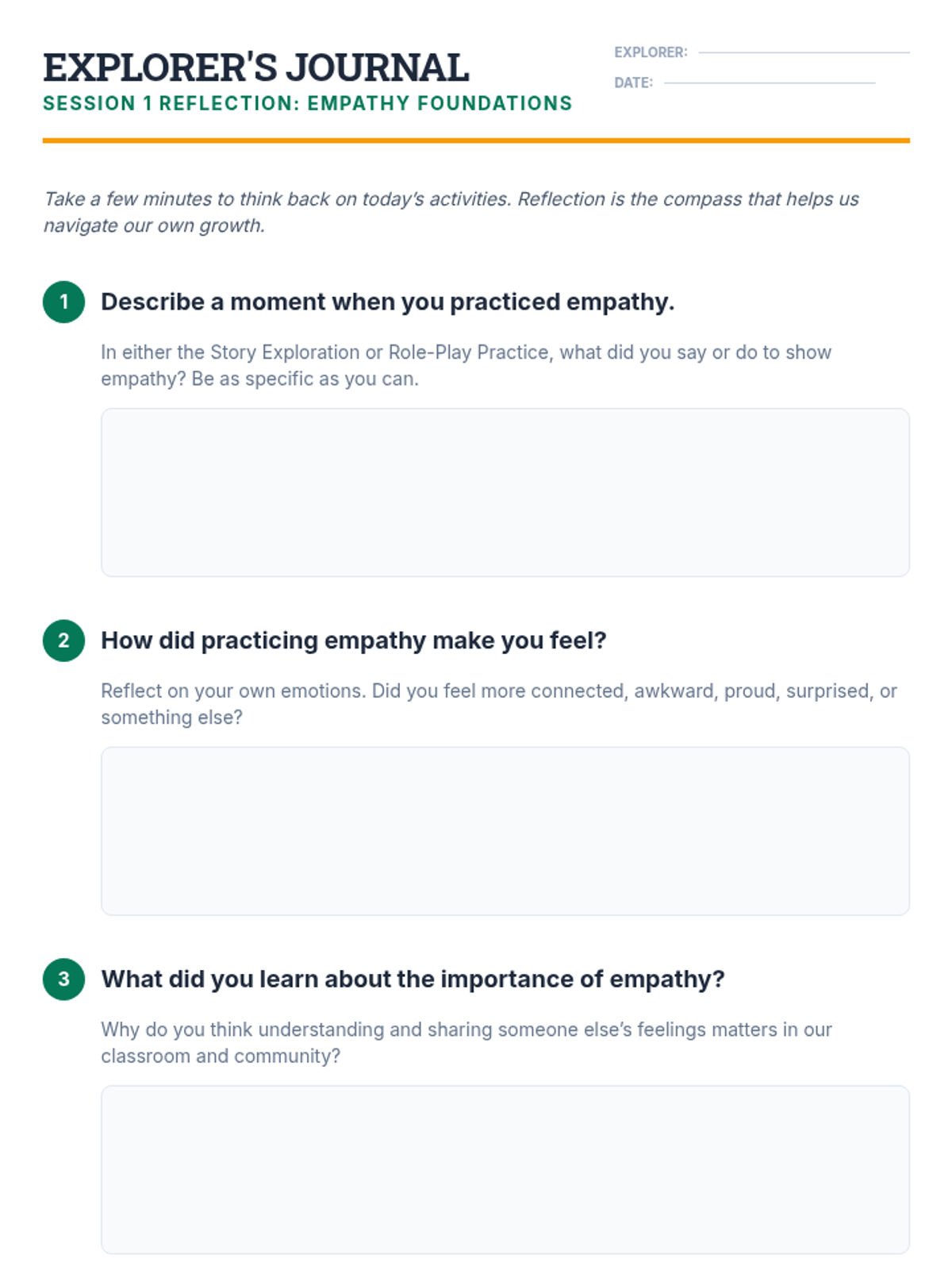Click the heading about the importance of empathy
The height and width of the screenshot is (1270, 952).
point(413,979)
